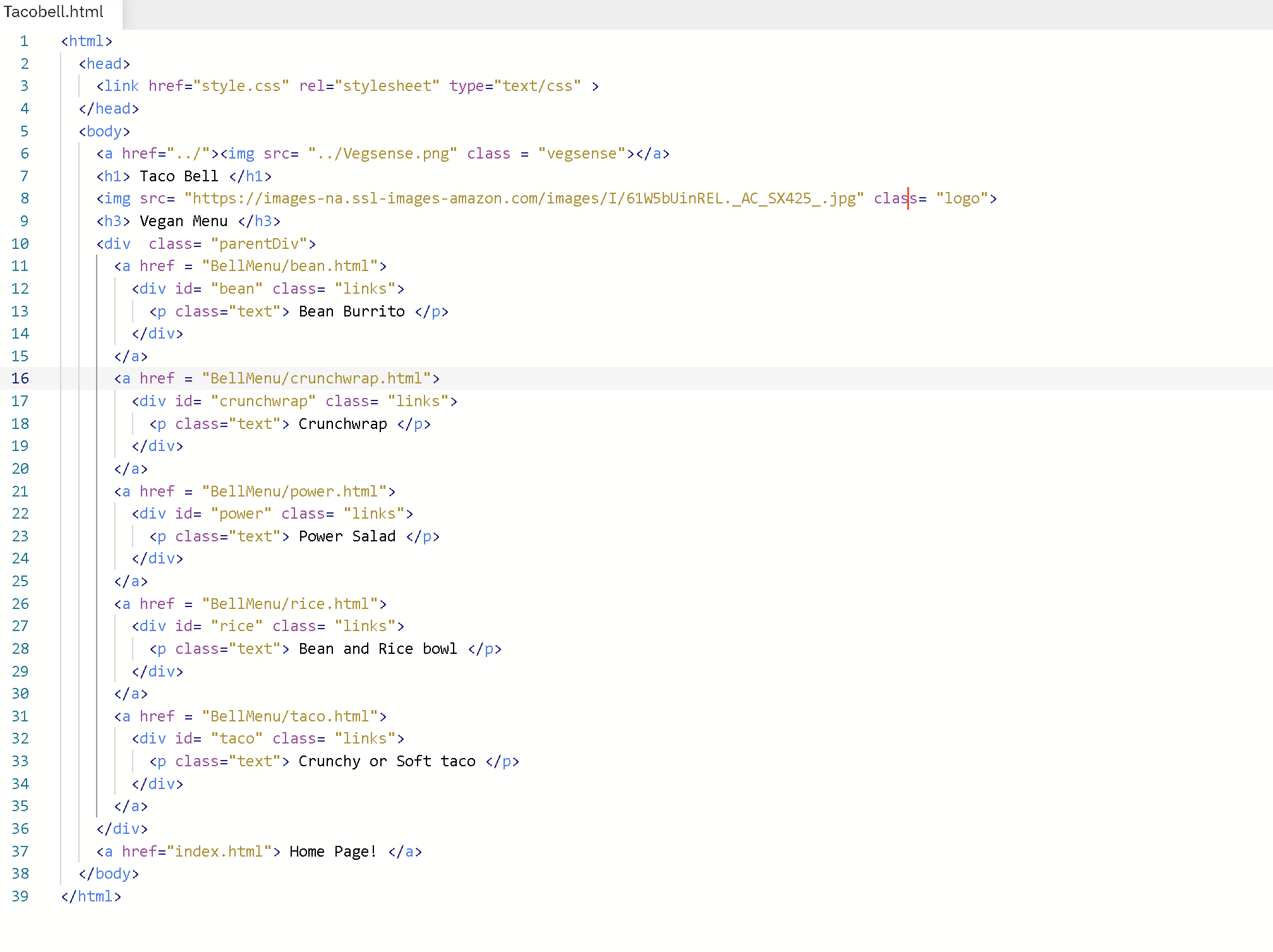Click the 'Vegan Menu' h3 text

(183, 221)
